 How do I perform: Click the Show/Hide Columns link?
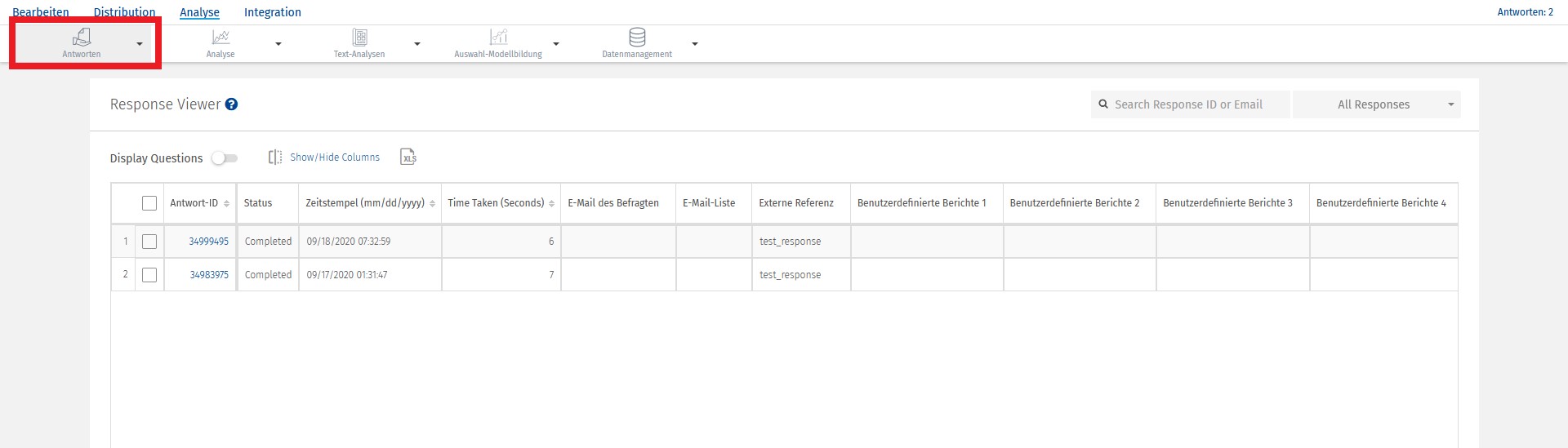335,157
